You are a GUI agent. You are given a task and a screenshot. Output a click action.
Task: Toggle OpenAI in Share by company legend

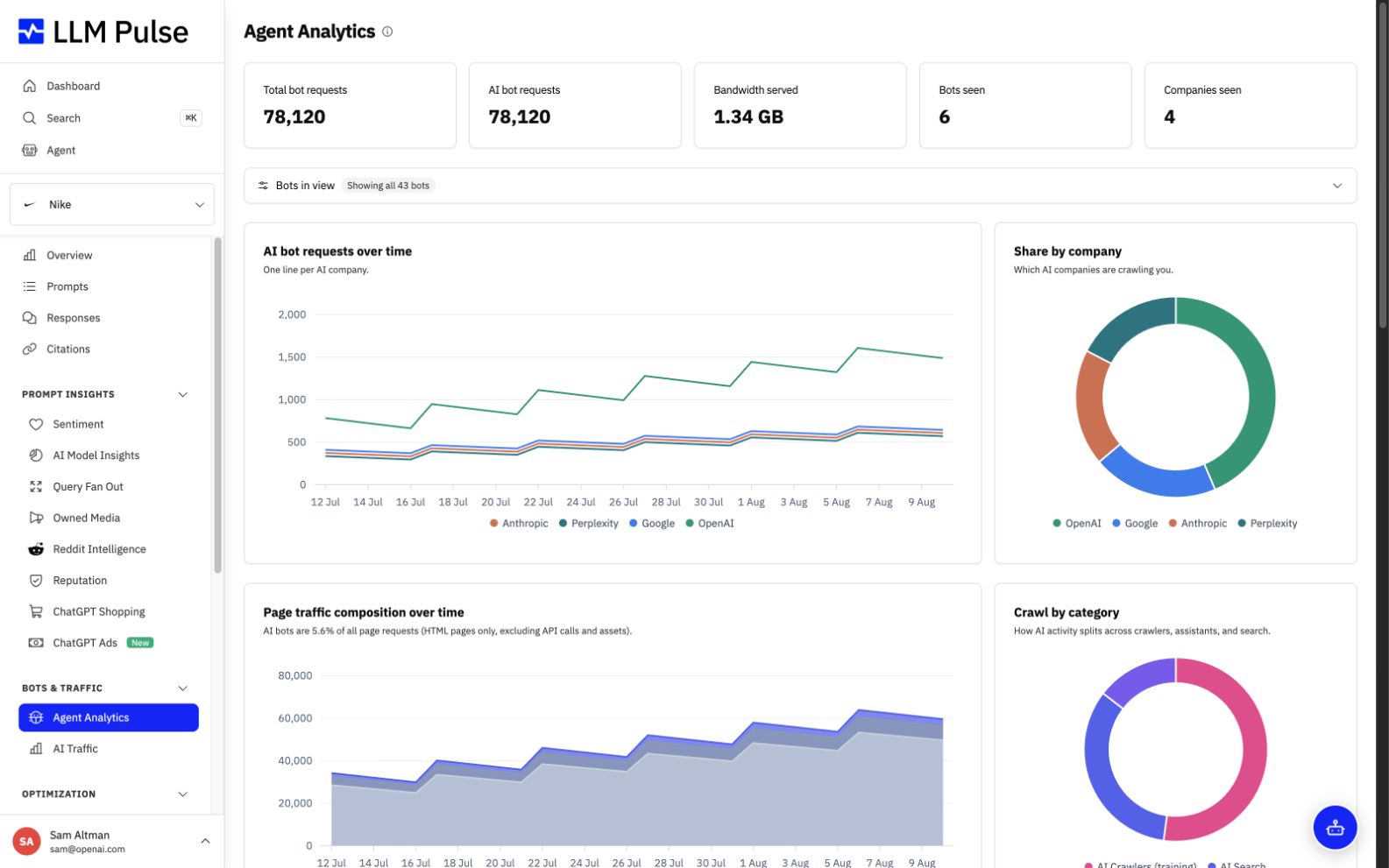1076,523
